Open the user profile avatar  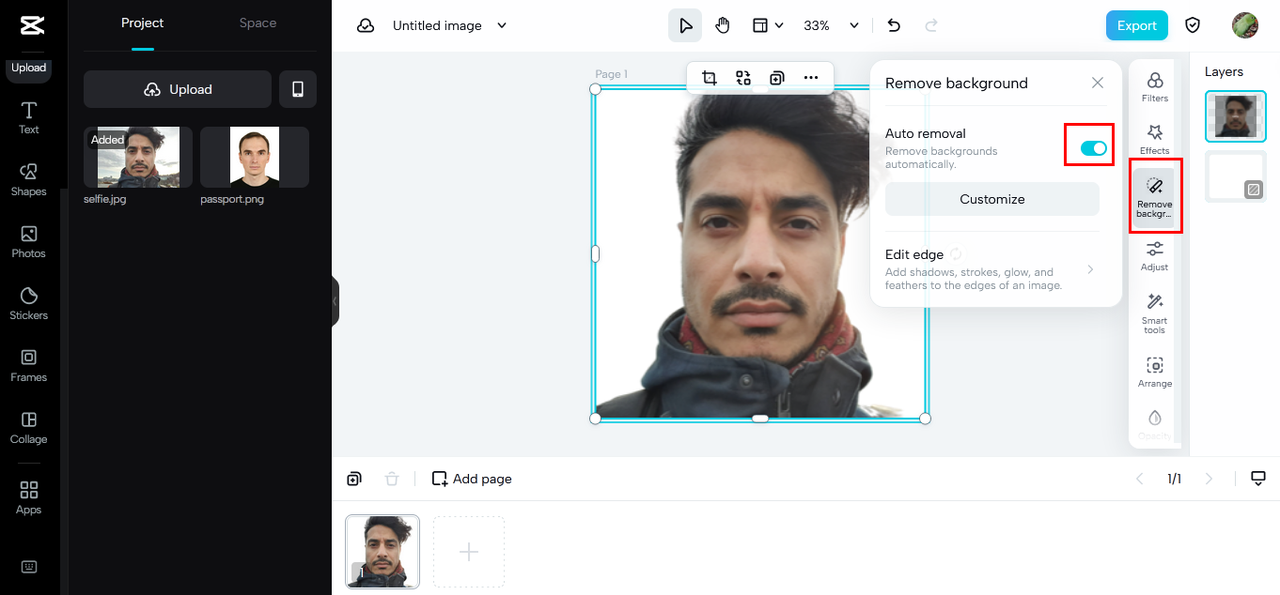click(x=1245, y=26)
